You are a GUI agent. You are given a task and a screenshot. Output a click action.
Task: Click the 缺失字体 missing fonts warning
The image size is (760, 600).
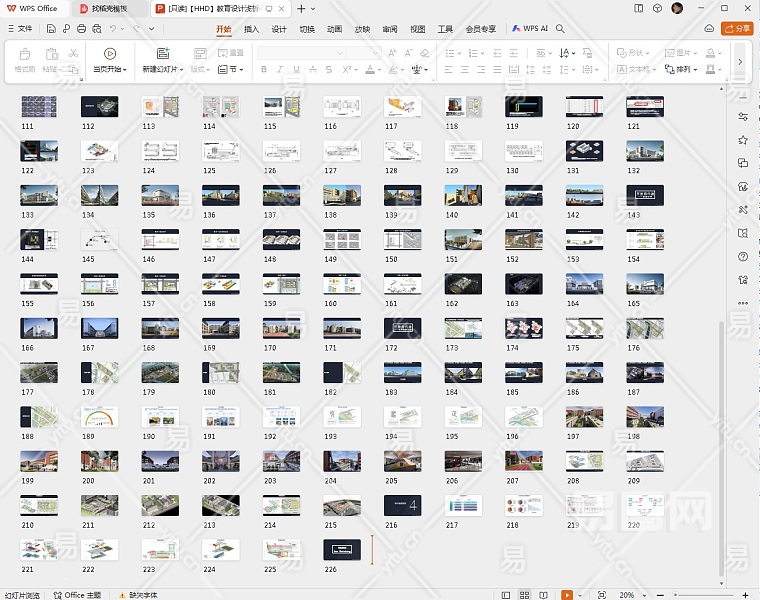[142, 594]
